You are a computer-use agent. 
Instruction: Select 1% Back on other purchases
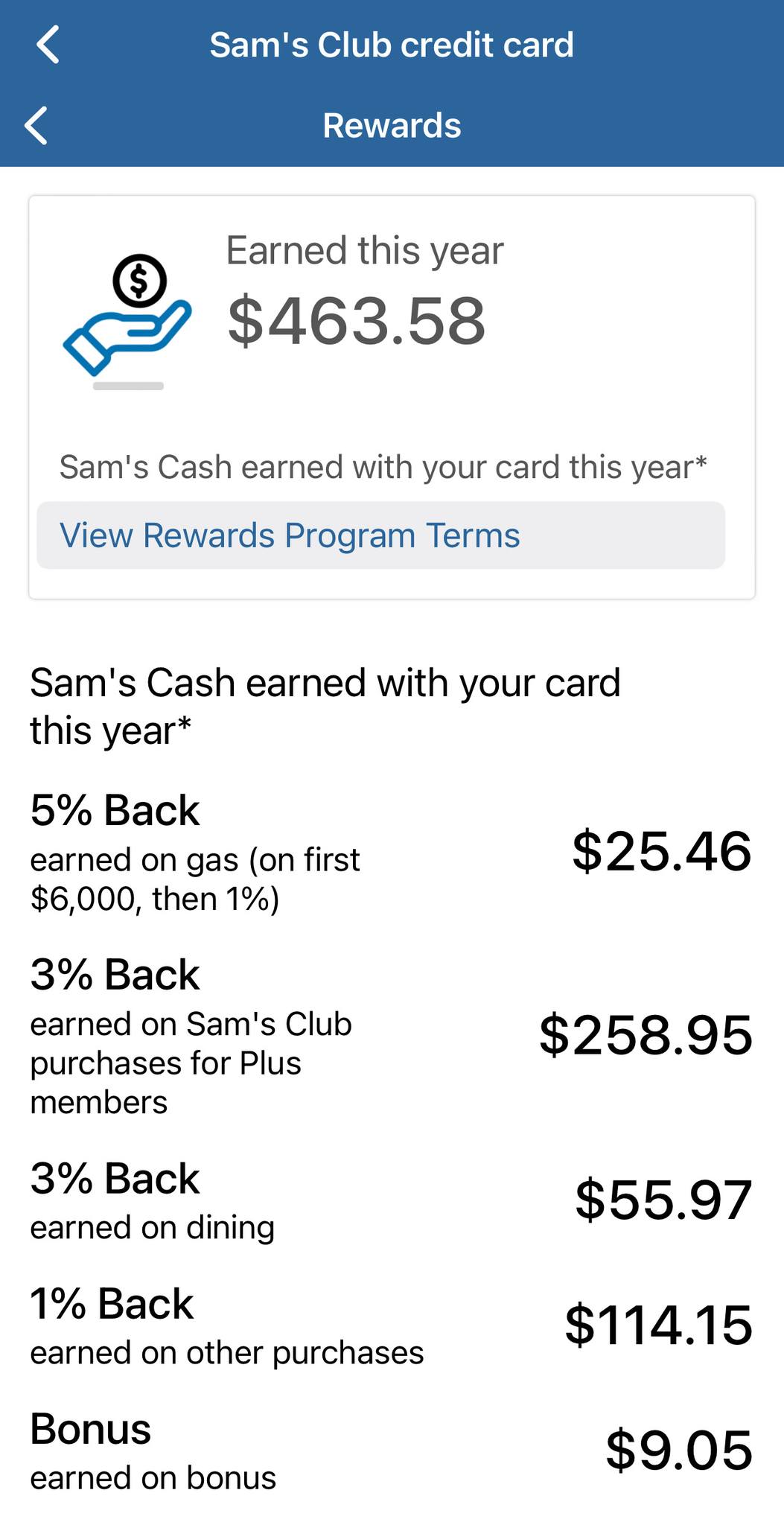(x=226, y=1325)
